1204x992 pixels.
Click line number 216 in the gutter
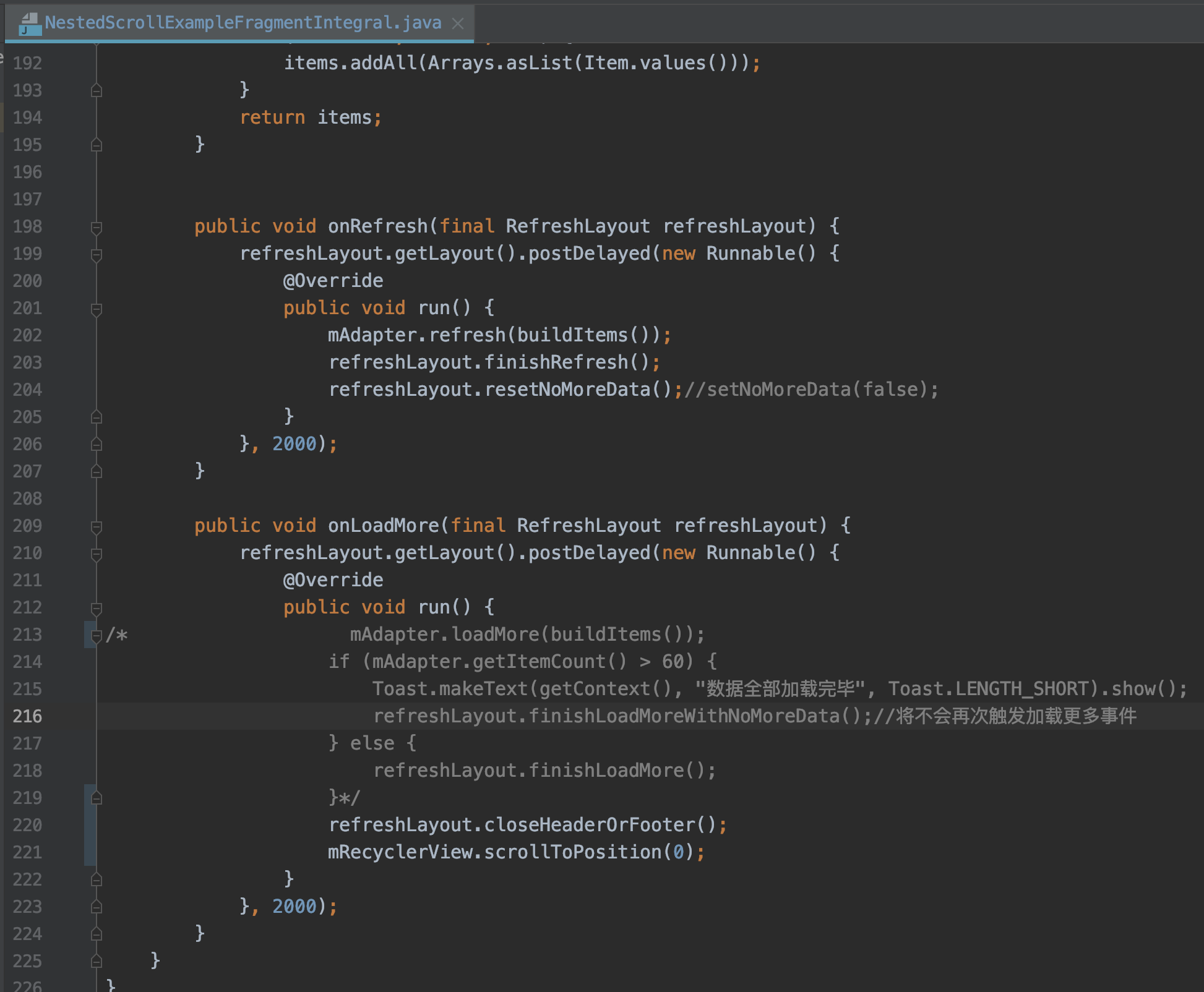27,716
